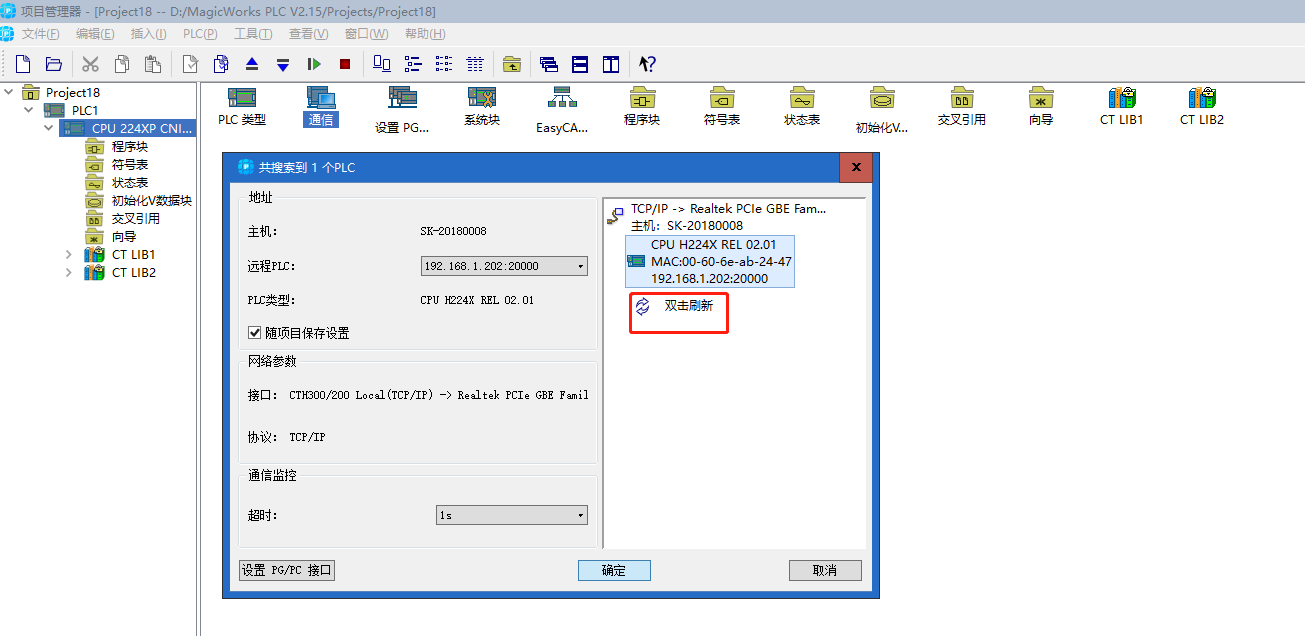
Task: Expand the CT LIB1 tree node
Action: (x=68, y=254)
